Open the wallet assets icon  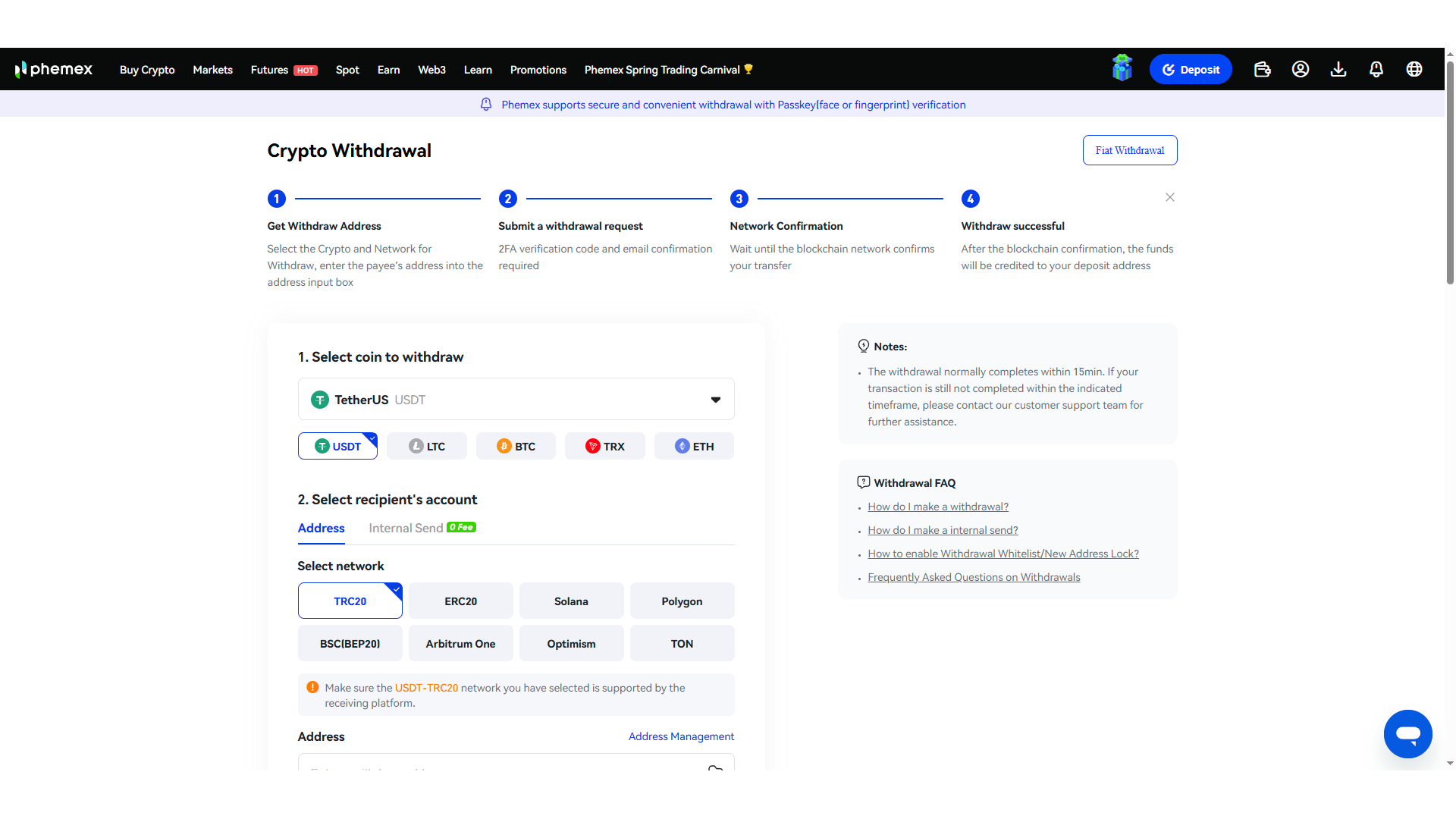(1263, 69)
